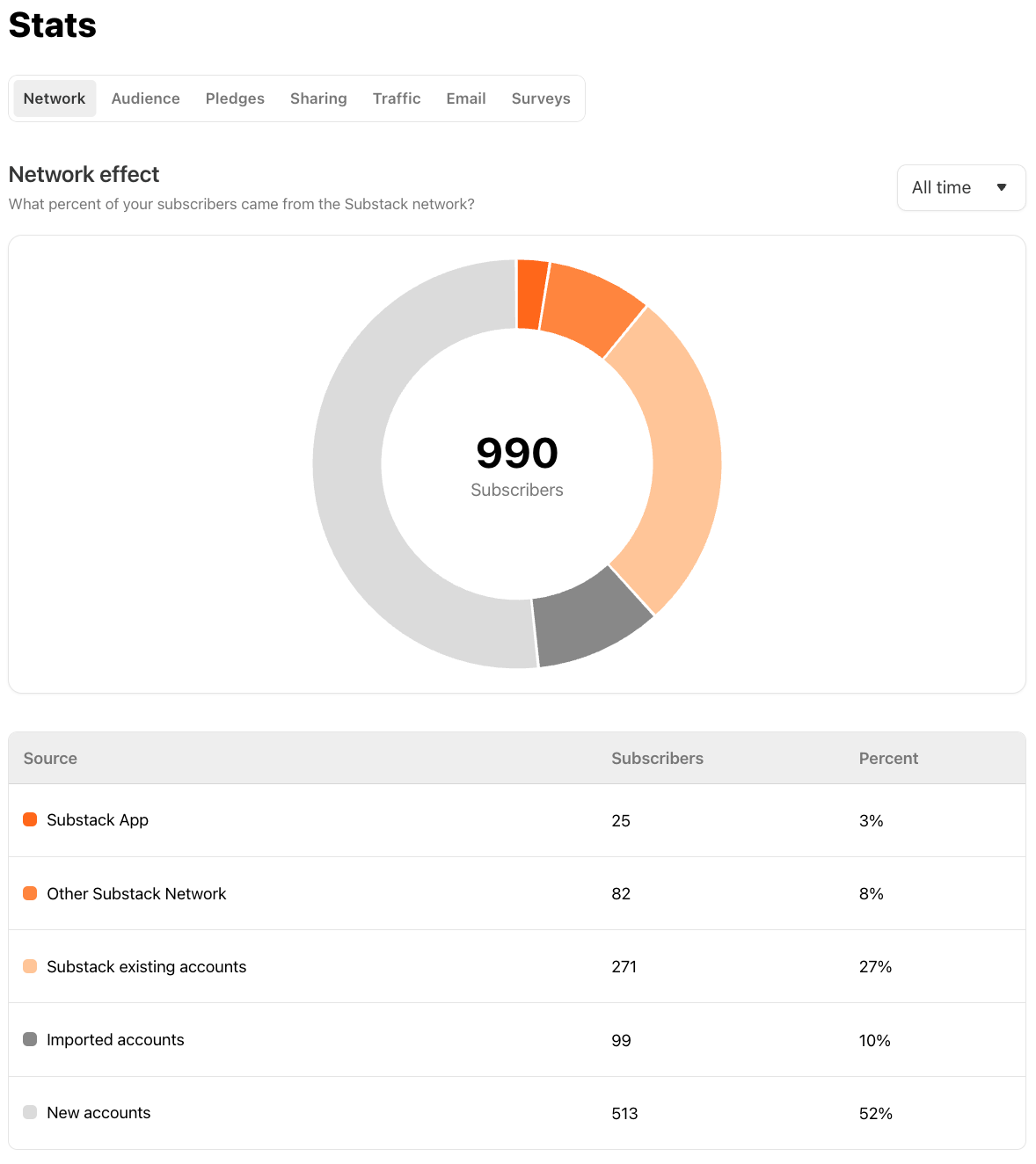Click the Subscribers column header
The image size is (1036, 1164).
point(657,758)
